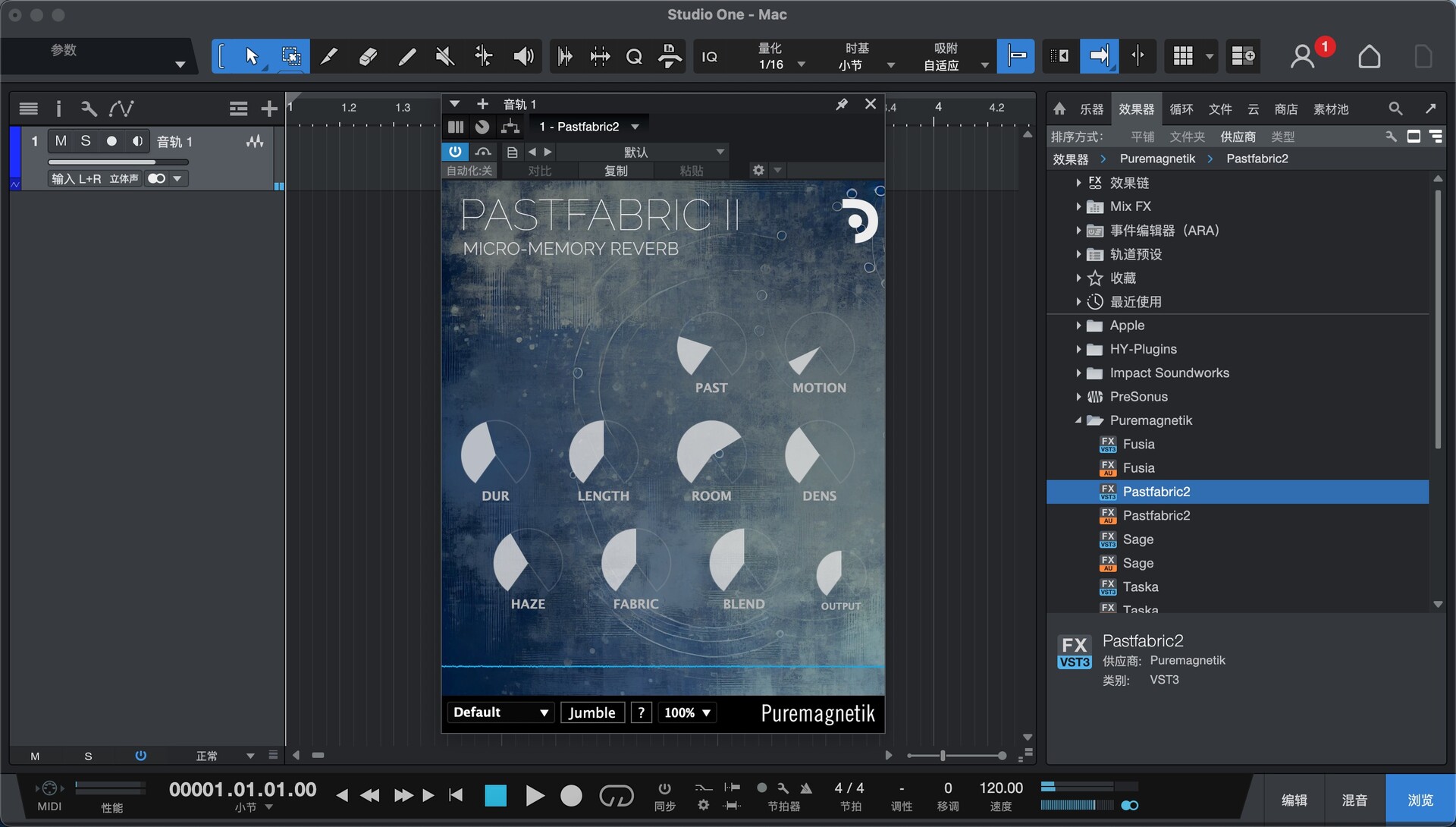The height and width of the screenshot is (827, 1456).
Task: Toggle the metronome click icon
Action: [x=805, y=788]
